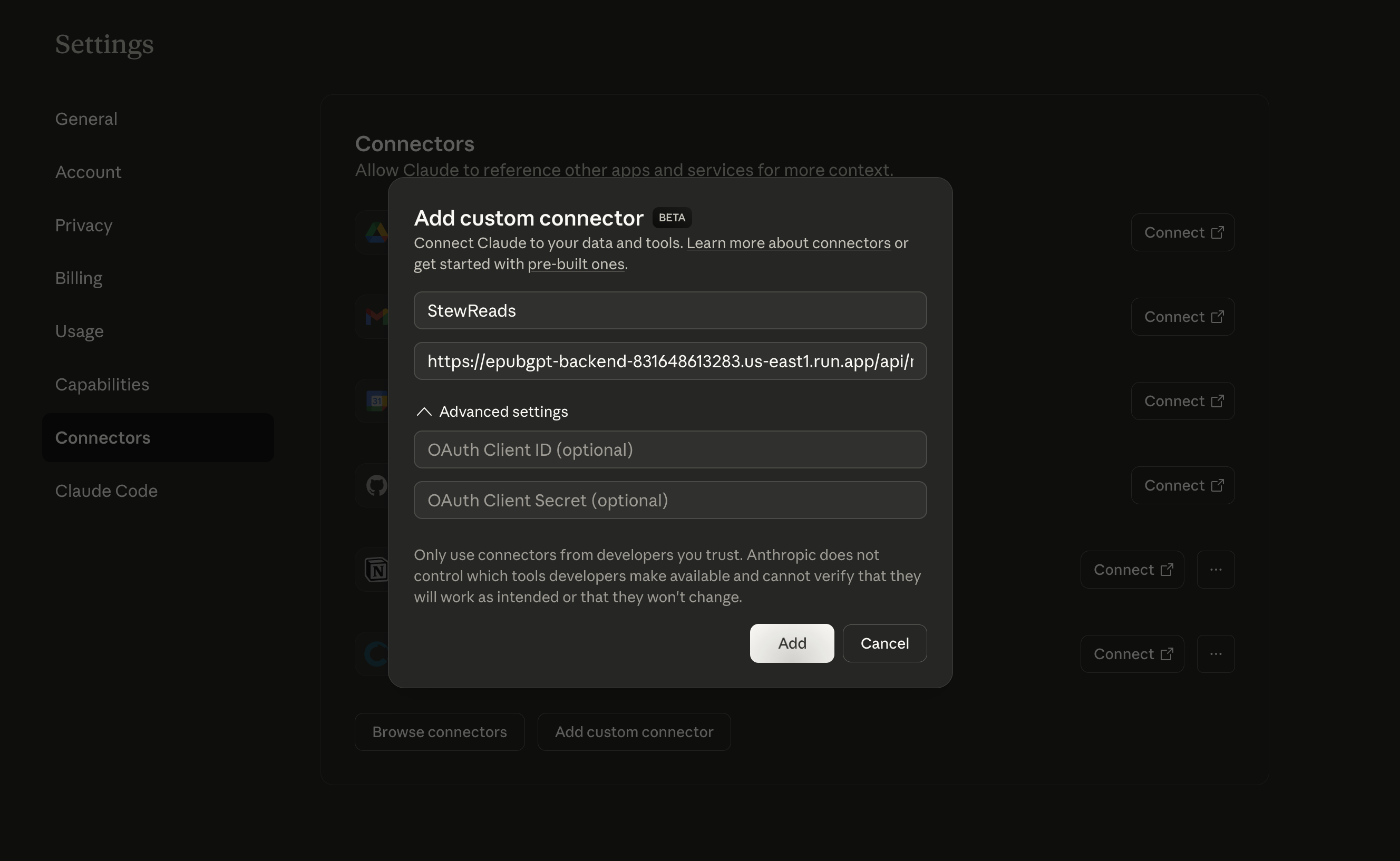This screenshot has width=1400, height=861.
Task: Click the BETA badge
Action: [x=672, y=218]
